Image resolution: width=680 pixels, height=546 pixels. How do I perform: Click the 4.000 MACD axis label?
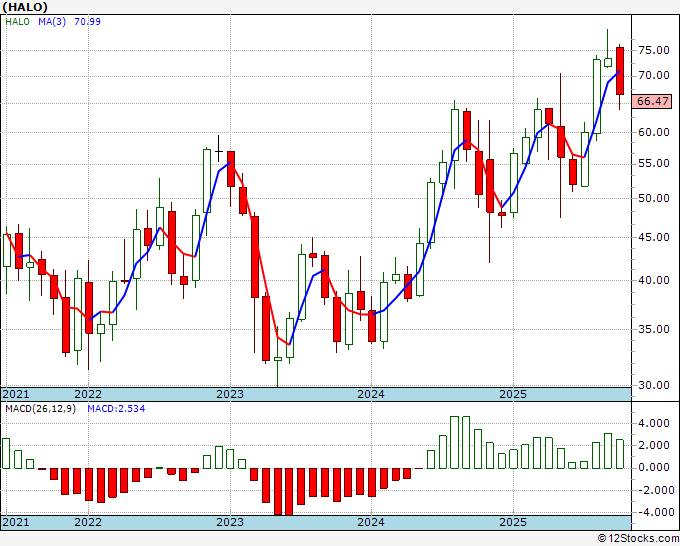(654, 423)
